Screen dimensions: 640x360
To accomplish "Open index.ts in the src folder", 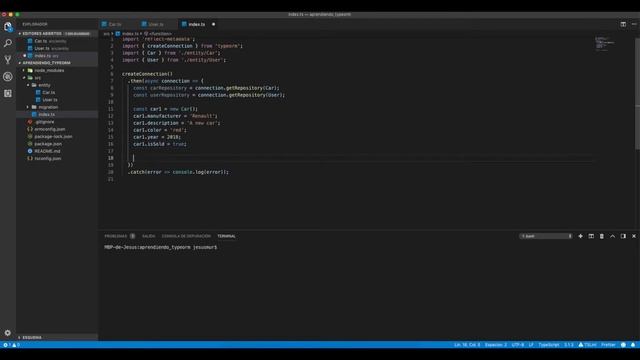I will 57,114.
